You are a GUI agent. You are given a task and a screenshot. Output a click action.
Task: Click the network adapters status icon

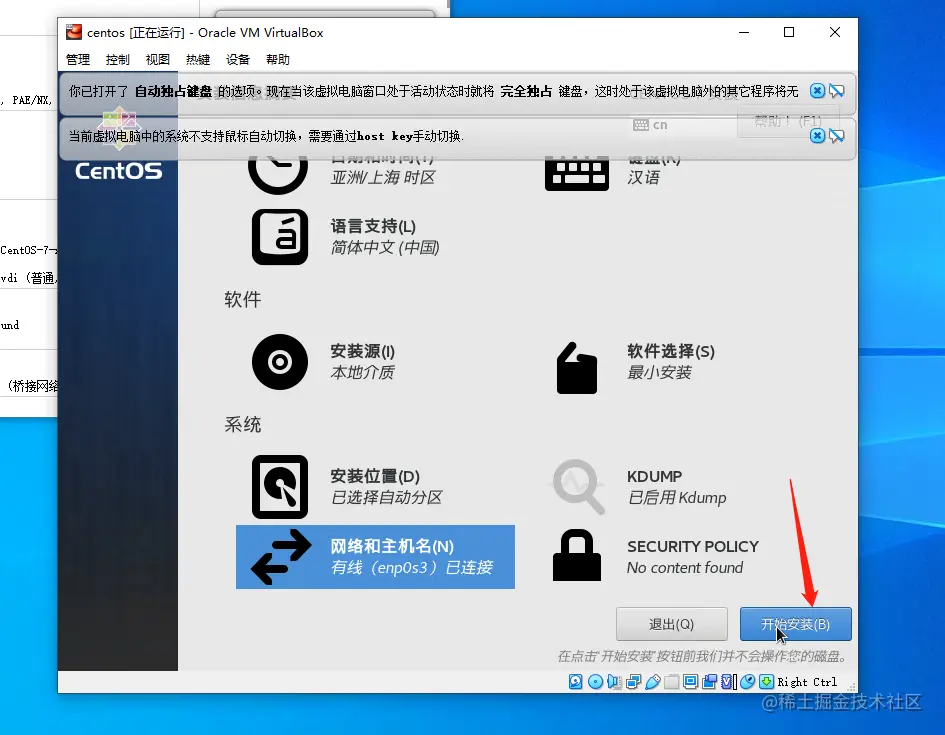pyautogui.click(x=633, y=682)
